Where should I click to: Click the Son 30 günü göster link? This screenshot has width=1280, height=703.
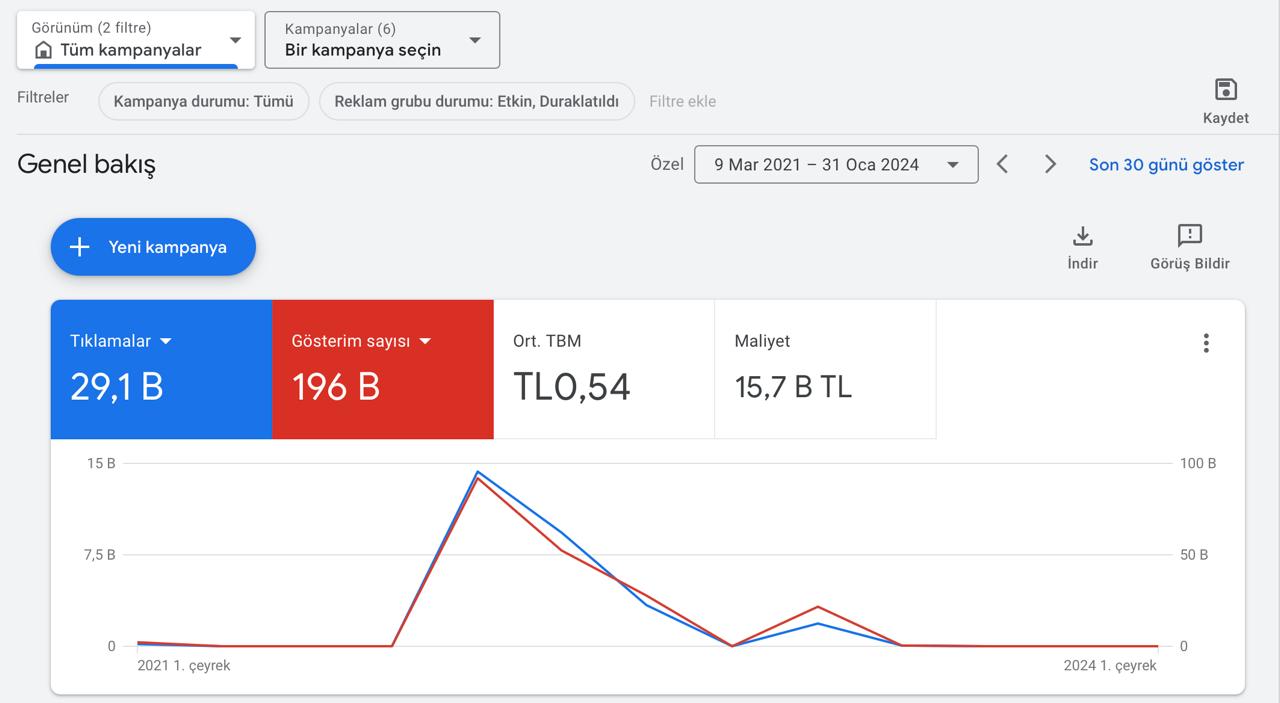(x=1167, y=165)
